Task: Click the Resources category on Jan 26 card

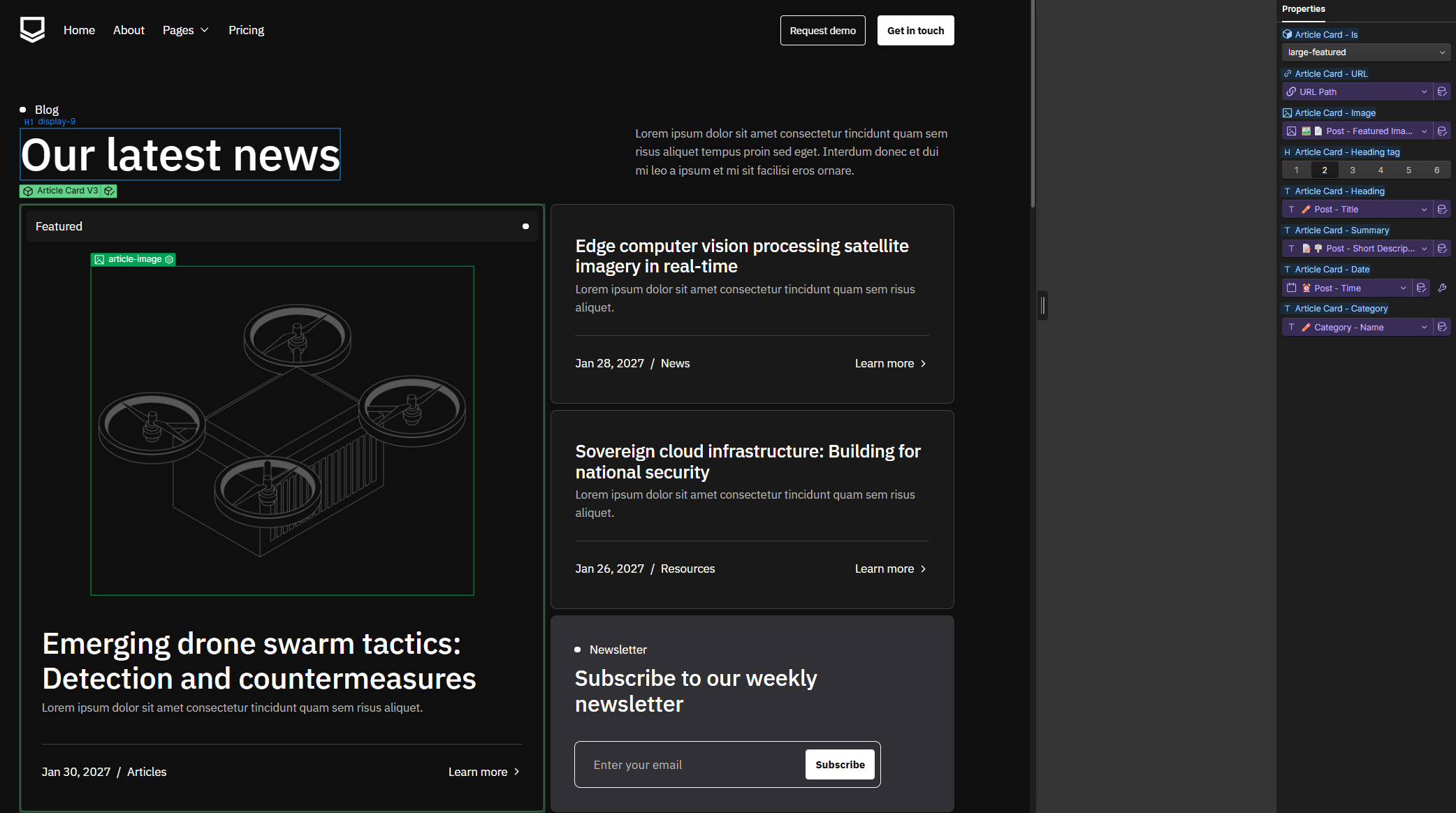Action: tap(687, 569)
